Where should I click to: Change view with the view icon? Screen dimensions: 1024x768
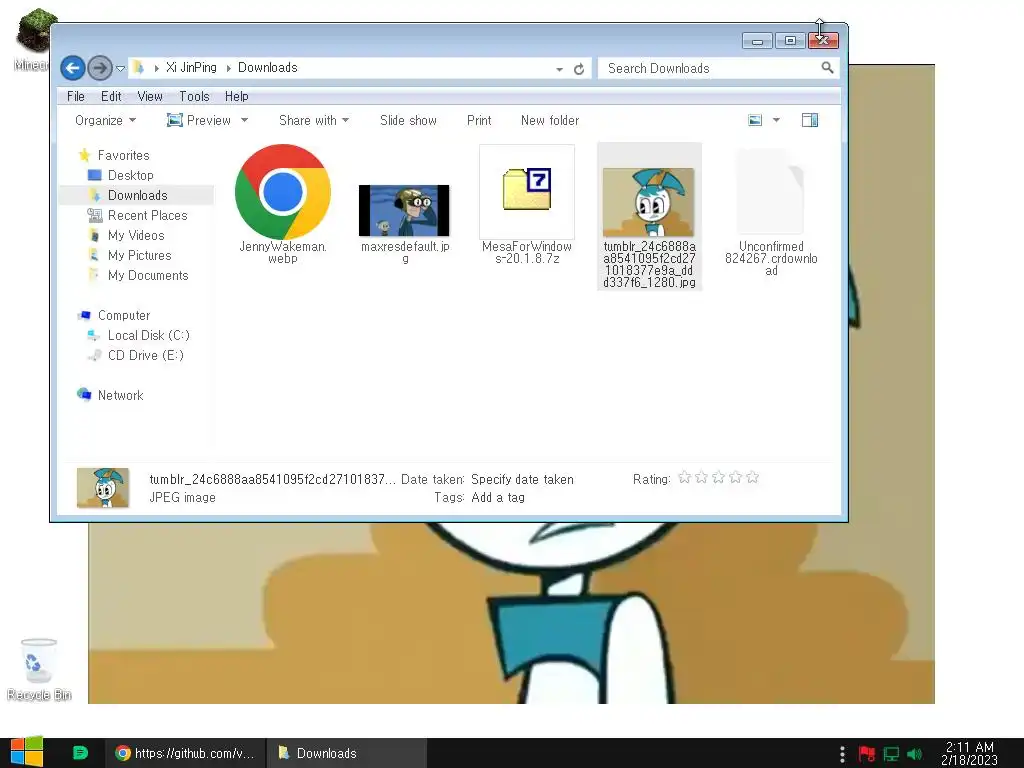tap(755, 120)
